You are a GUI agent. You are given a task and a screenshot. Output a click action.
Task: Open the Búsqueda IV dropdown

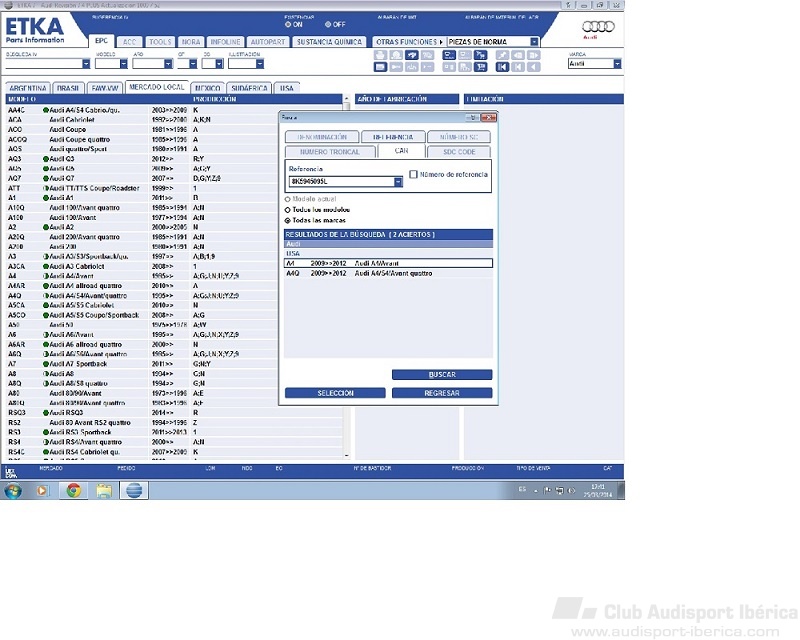click(x=86, y=64)
